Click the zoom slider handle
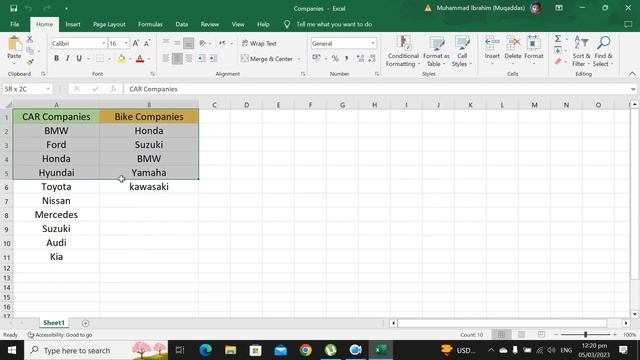Screen dimensions: 640x360 (x=585, y=335)
